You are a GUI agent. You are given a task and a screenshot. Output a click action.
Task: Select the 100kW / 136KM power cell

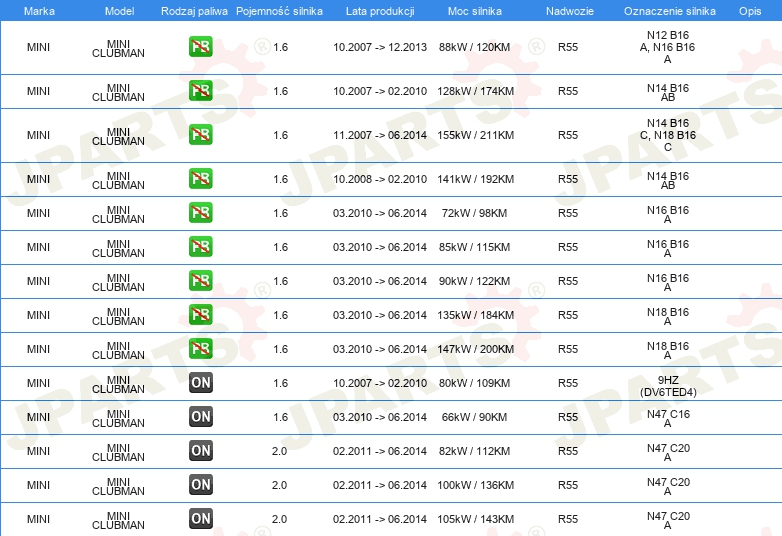475,485
